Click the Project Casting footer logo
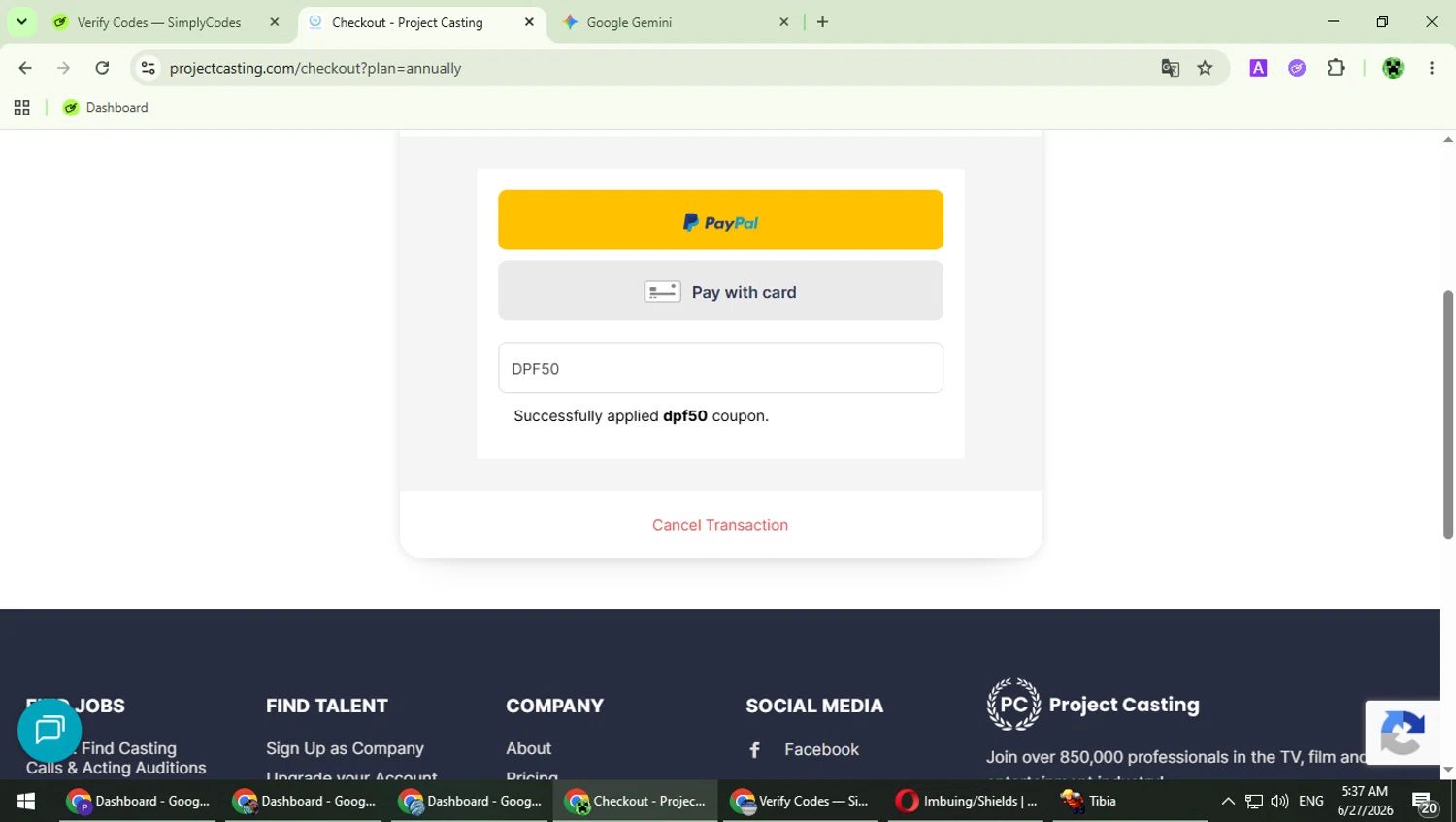 tap(1093, 705)
